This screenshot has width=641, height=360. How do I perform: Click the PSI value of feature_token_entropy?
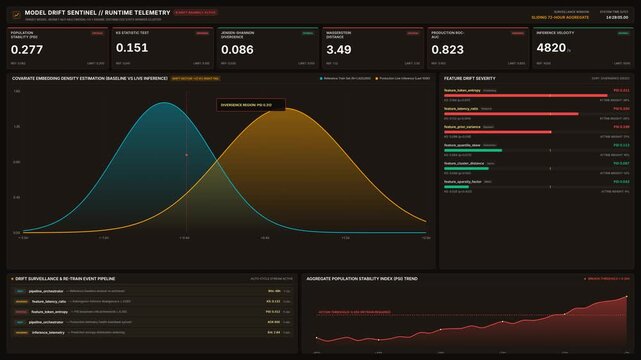(x=621, y=90)
